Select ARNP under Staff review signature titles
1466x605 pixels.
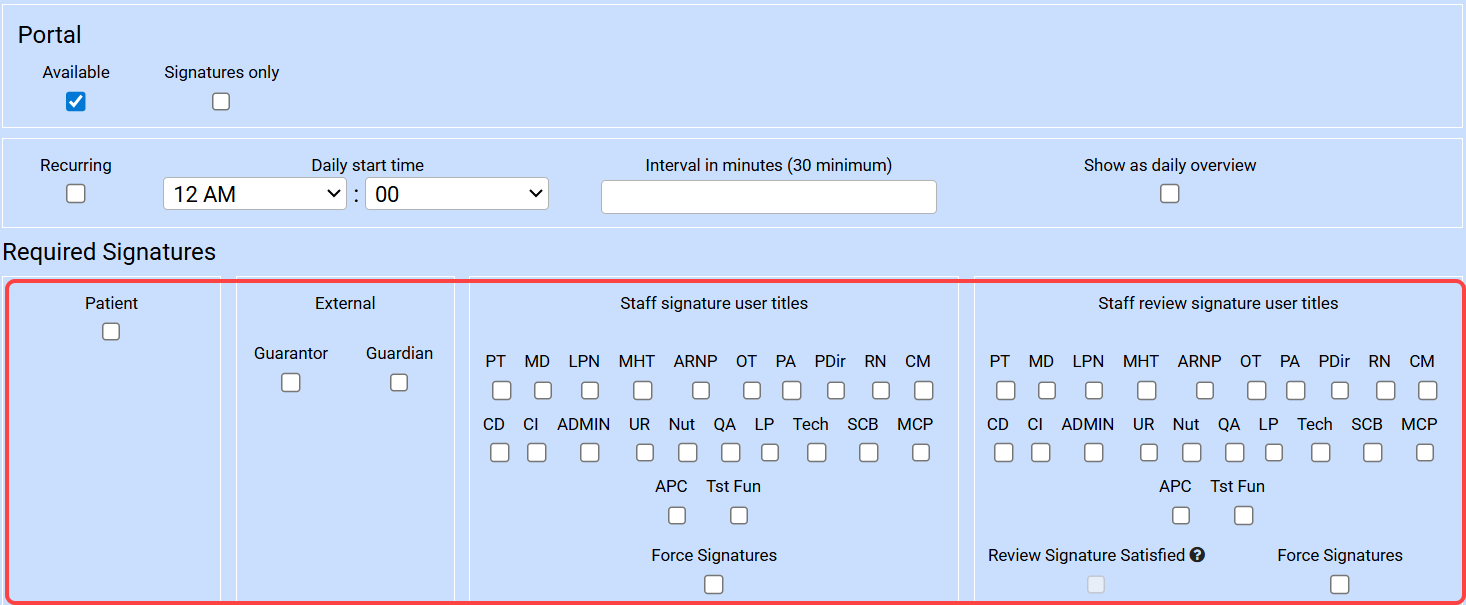1205,390
